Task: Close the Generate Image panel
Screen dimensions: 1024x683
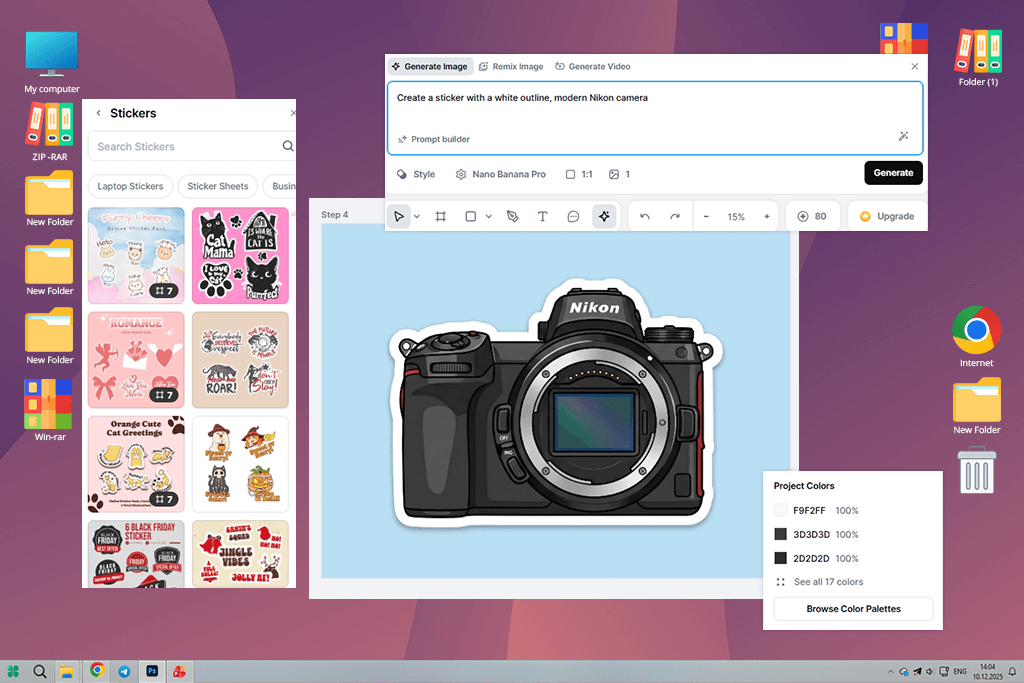Action: click(x=914, y=67)
